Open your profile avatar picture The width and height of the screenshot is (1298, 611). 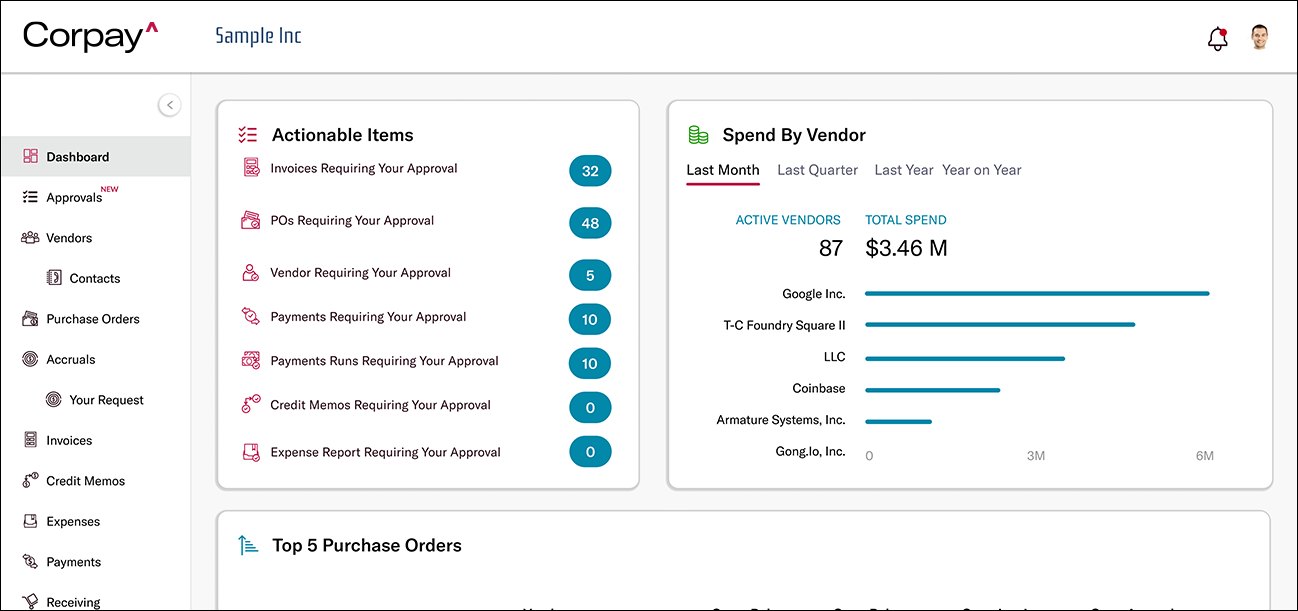click(x=1259, y=36)
